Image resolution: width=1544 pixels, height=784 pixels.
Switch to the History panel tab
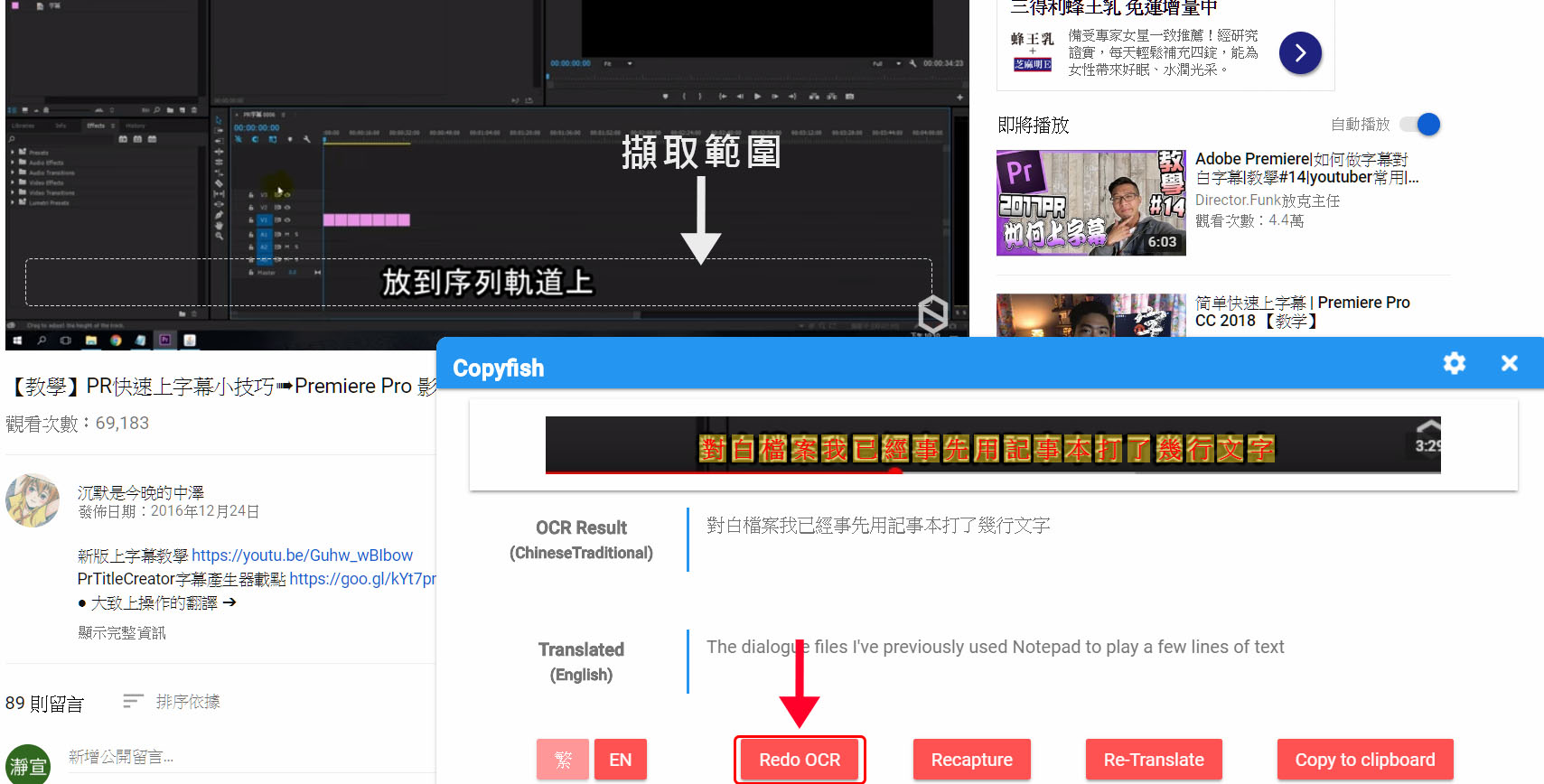click(136, 126)
